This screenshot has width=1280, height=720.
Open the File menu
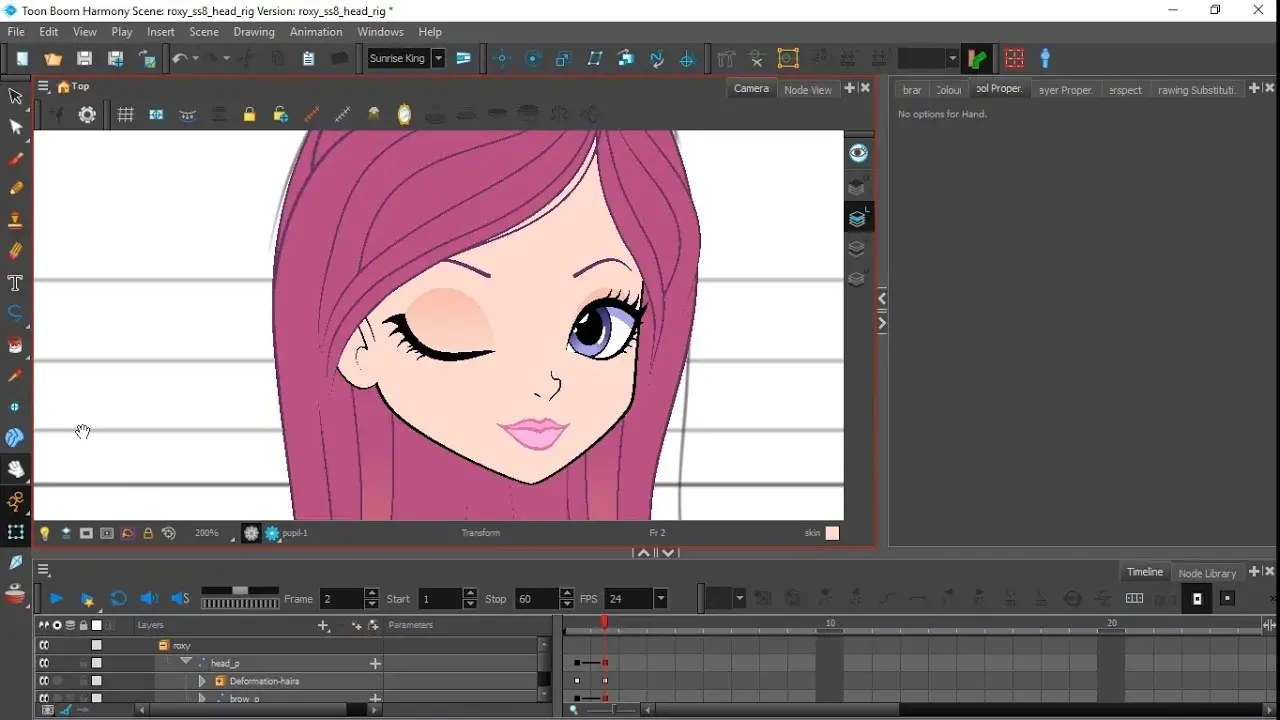(x=16, y=32)
